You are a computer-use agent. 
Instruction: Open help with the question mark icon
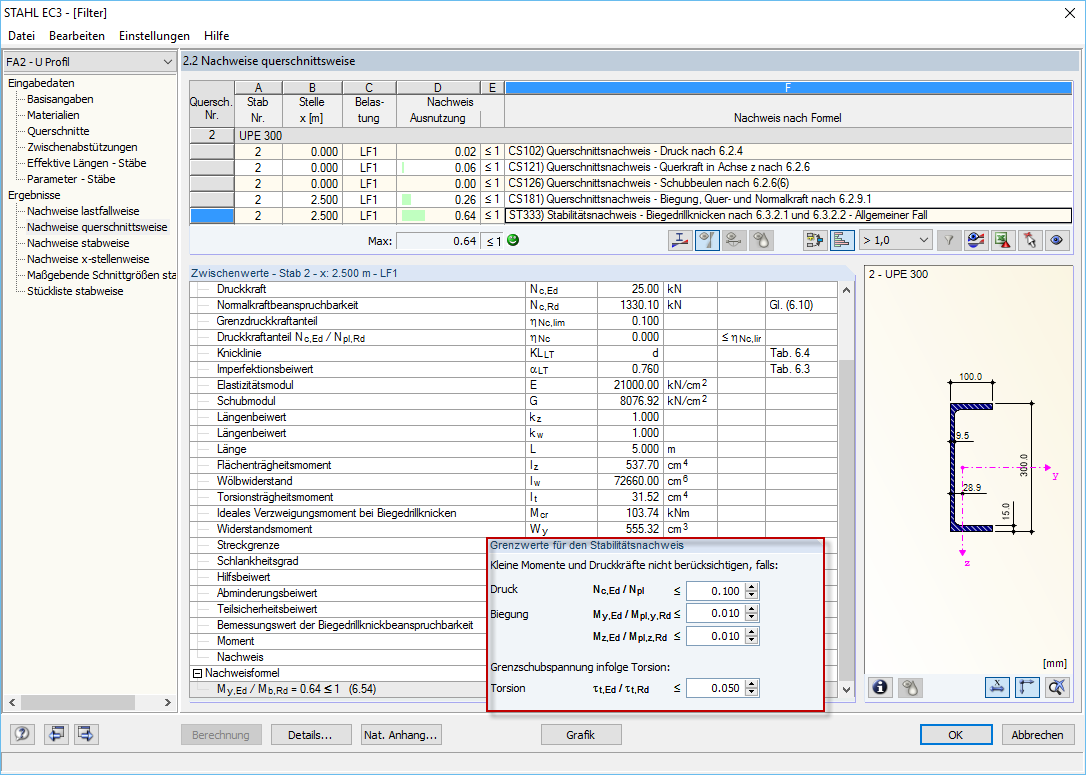[22, 733]
